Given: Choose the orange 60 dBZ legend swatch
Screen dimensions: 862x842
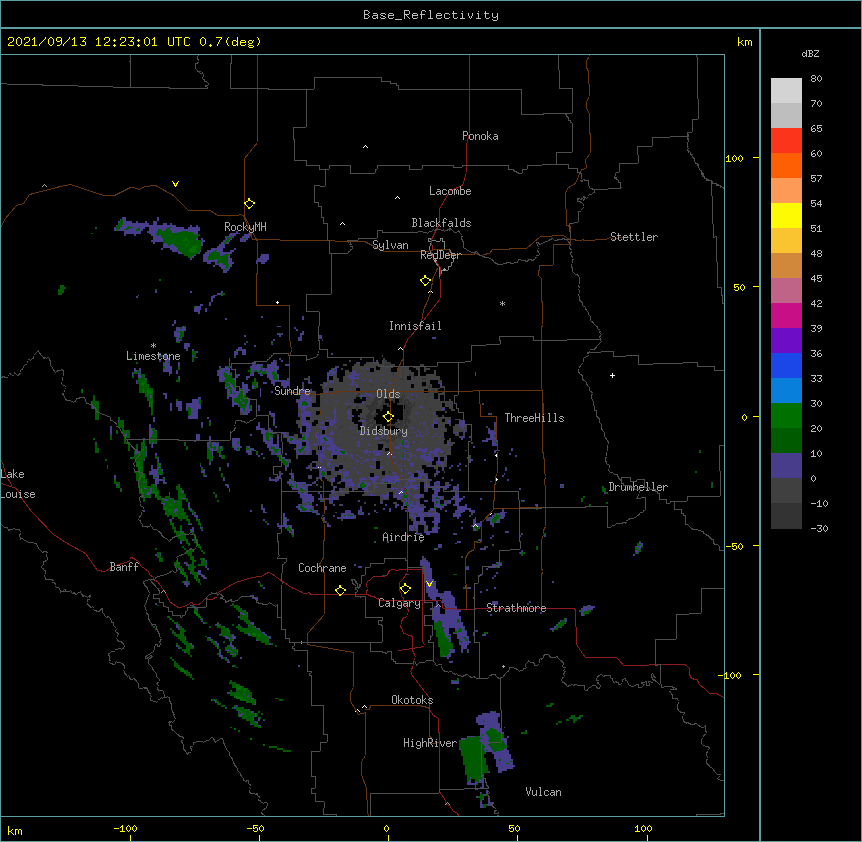Looking at the screenshot, I should pos(786,165).
